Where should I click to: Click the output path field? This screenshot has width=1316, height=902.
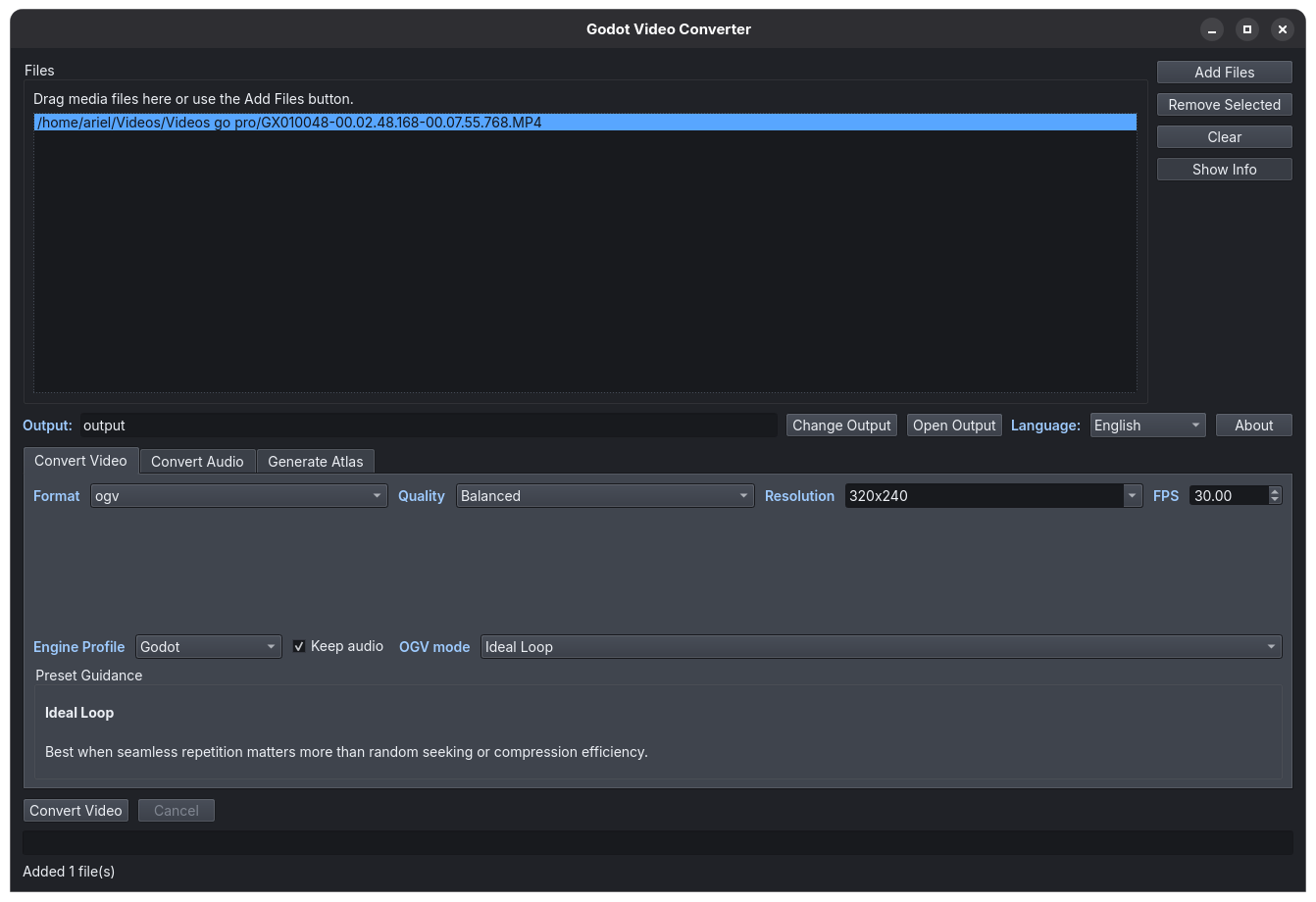point(429,426)
